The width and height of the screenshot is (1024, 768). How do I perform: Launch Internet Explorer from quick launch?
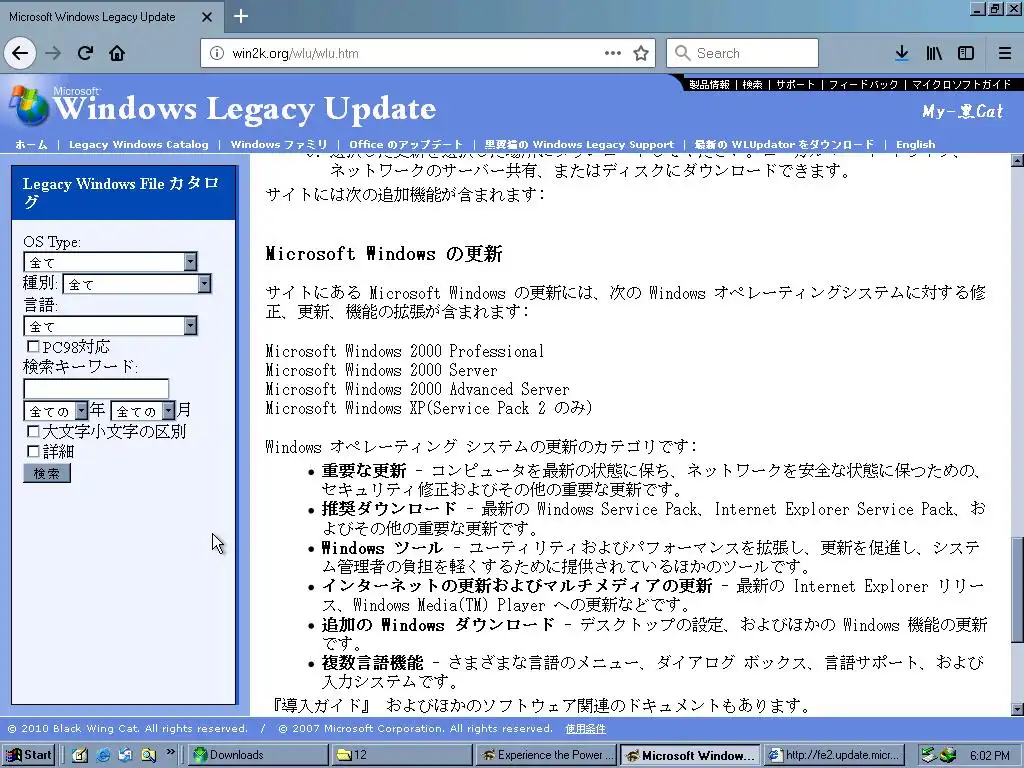[103, 755]
